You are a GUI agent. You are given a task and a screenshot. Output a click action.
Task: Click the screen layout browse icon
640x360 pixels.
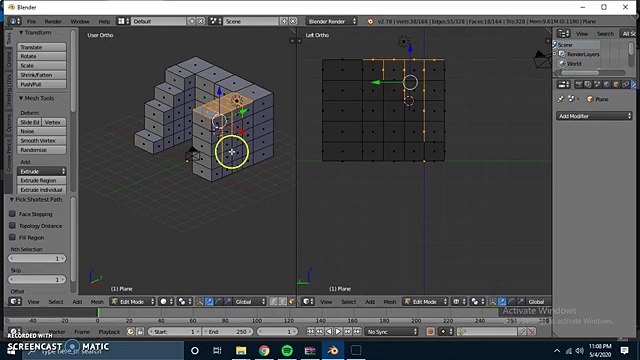tap(123, 21)
